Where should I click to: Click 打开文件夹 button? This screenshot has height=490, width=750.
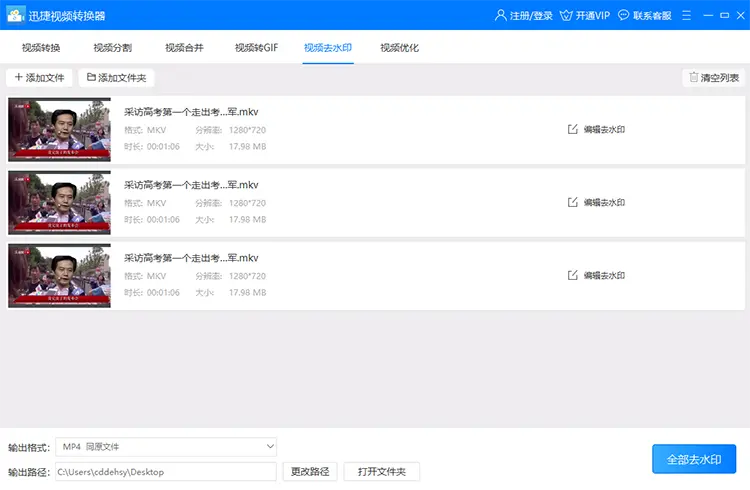click(x=382, y=472)
